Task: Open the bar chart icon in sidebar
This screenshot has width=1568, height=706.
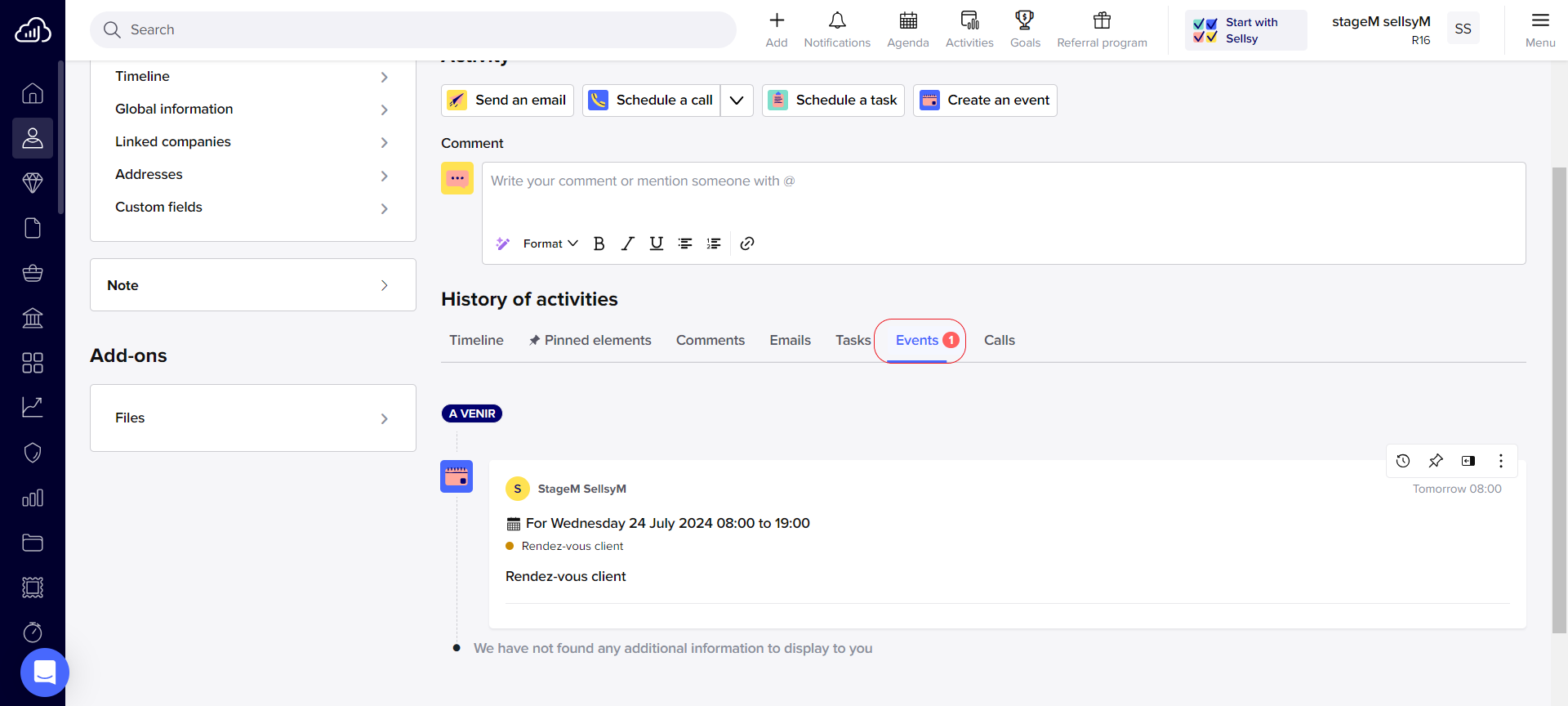Action: pos(33,498)
